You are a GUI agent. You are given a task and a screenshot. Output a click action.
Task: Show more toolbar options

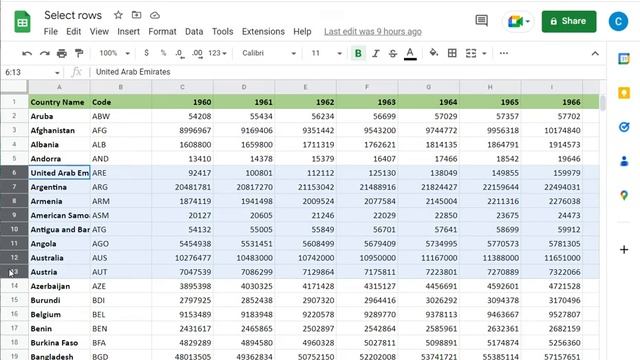[504, 53]
